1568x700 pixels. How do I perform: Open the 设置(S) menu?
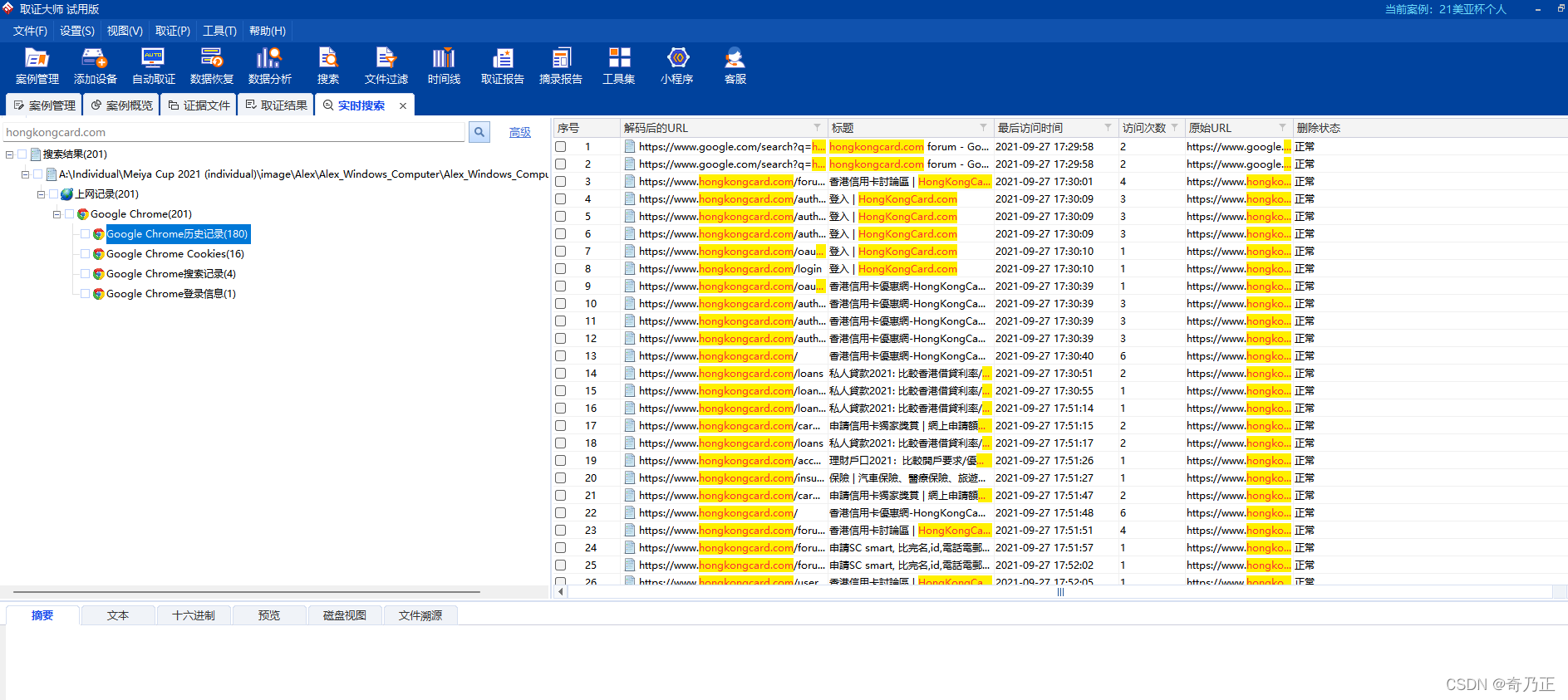point(77,31)
